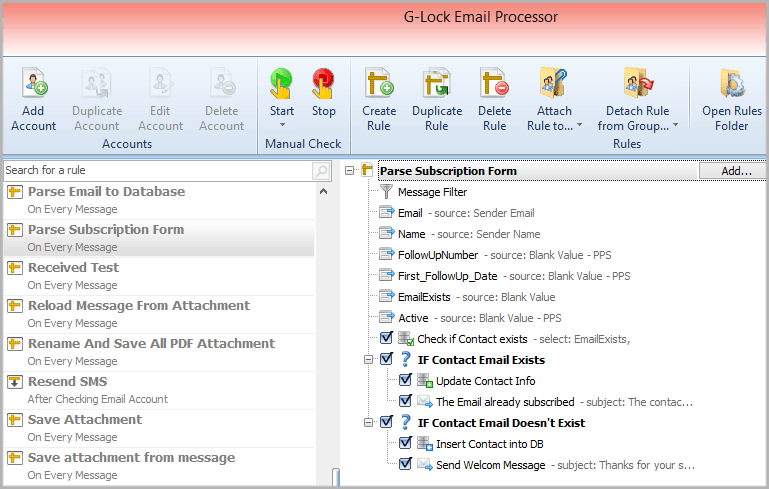Click the Duplicate Account icon

point(97,82)
